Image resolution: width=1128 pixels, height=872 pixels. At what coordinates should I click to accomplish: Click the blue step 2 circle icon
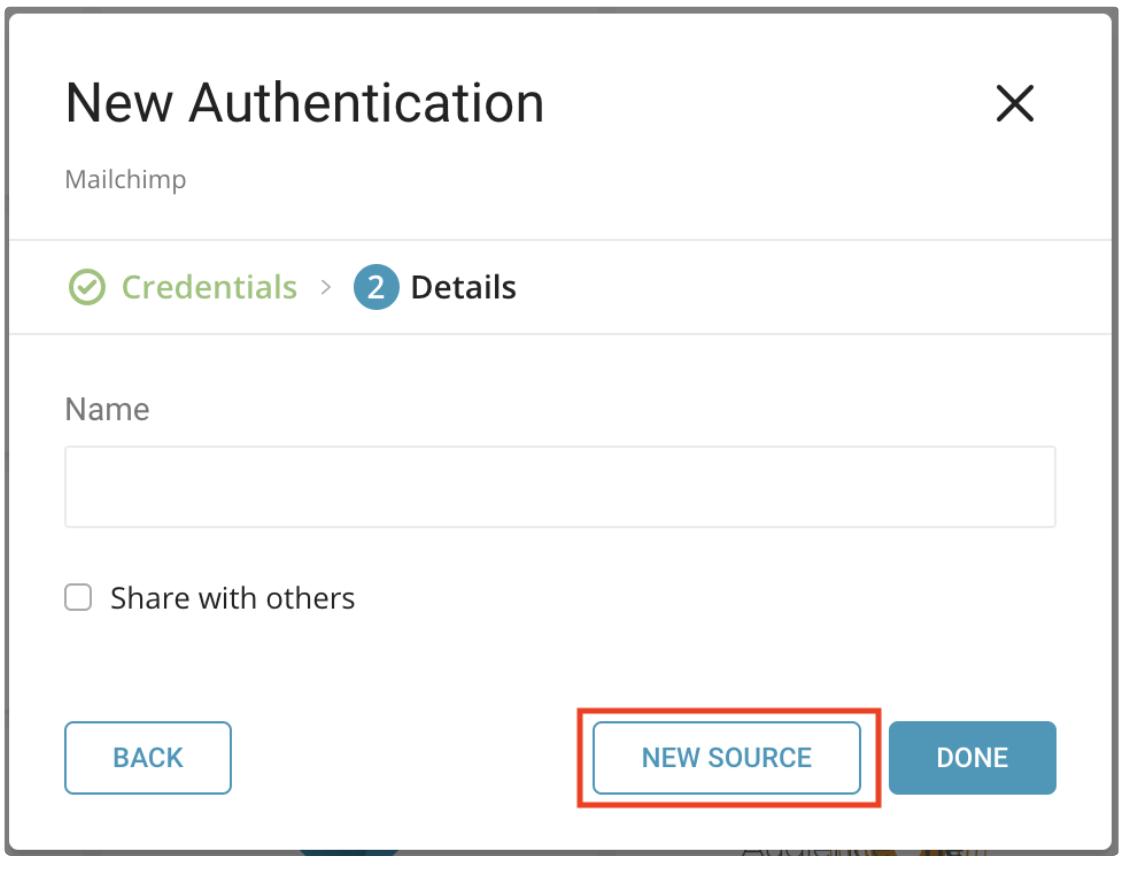(376, 288)
